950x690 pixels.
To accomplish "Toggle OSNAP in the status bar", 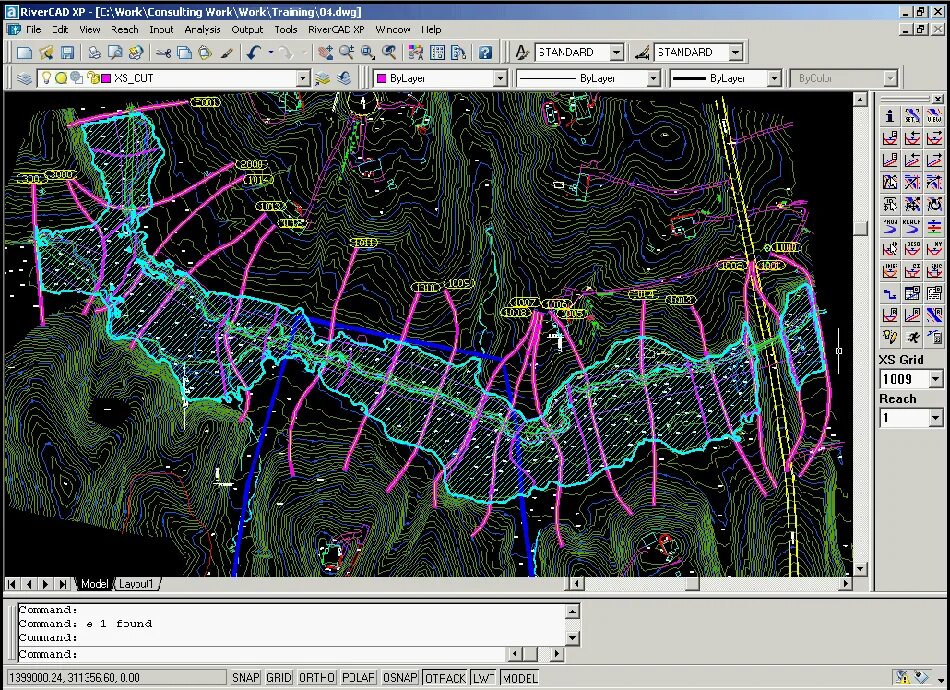I will (399, 677).
